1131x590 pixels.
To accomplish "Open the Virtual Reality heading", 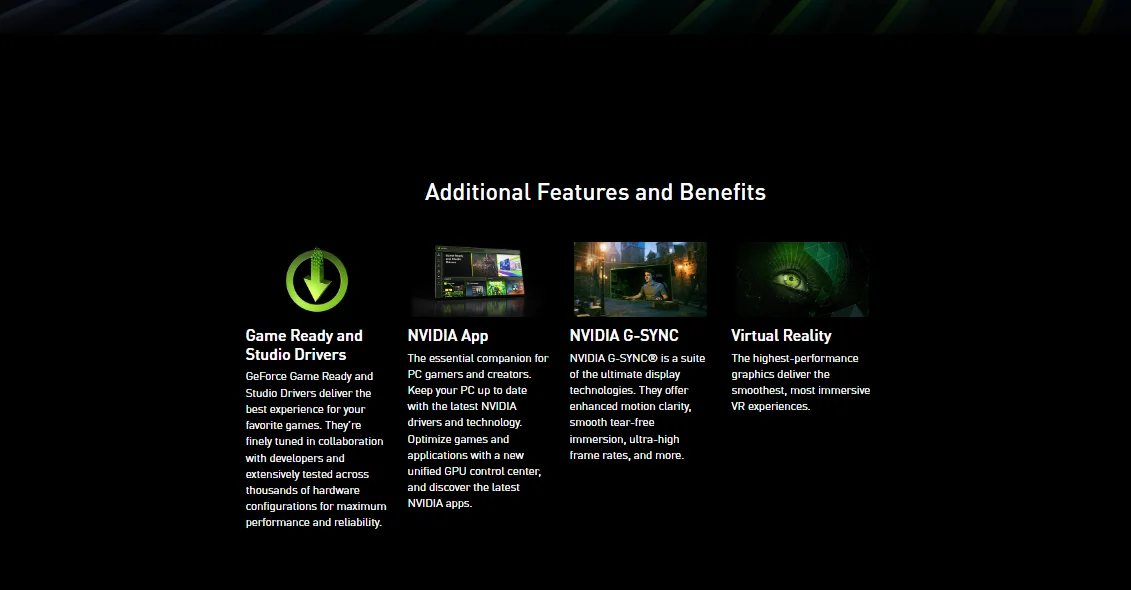I will (x=781, y=336).
